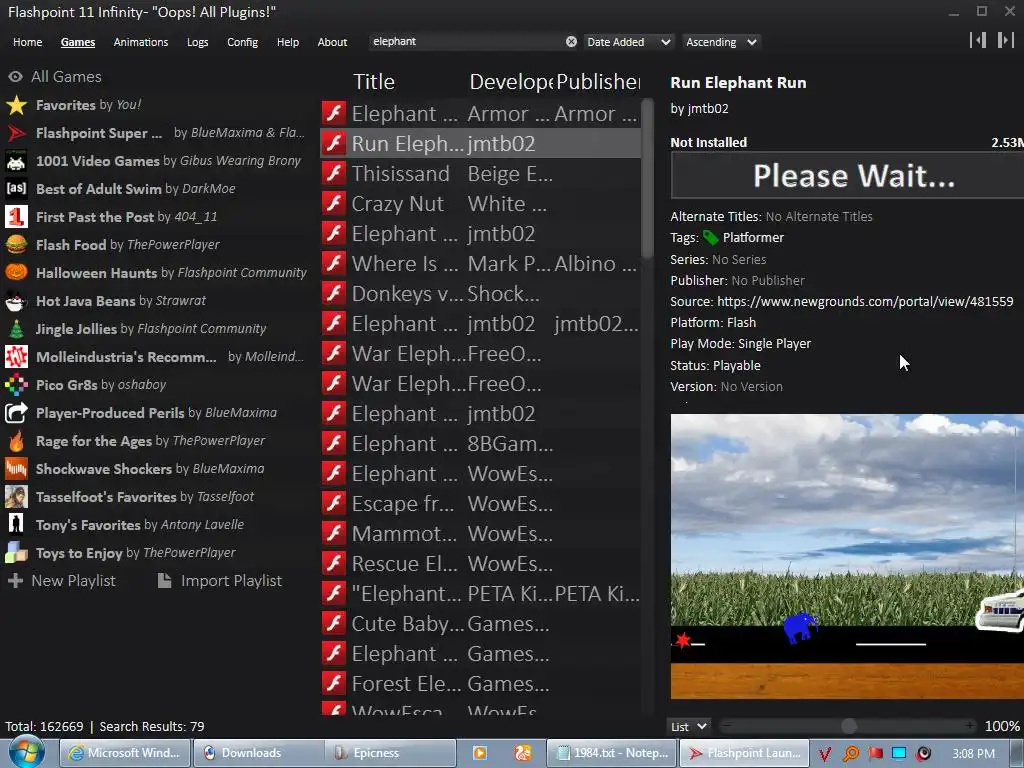Open the Logs page

(197, 42)
